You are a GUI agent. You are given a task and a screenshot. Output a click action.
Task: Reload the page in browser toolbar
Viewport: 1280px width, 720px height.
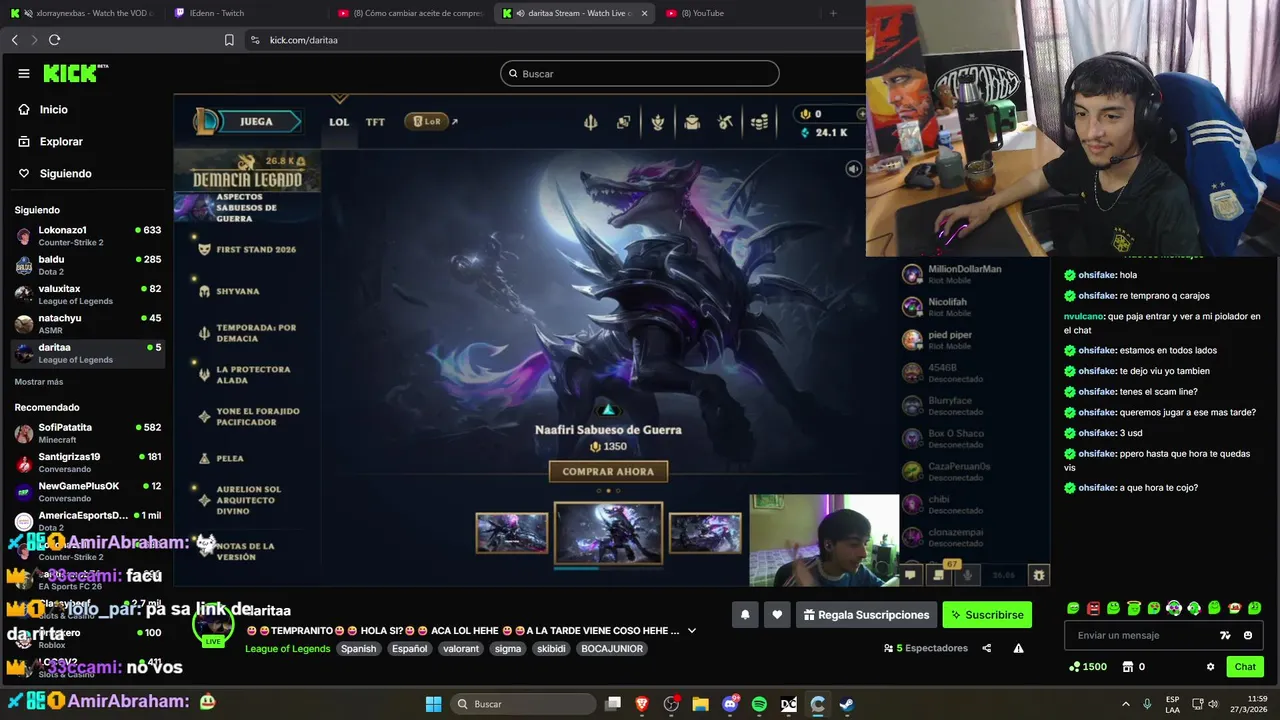pyautogui.click(x=54, y=40)
